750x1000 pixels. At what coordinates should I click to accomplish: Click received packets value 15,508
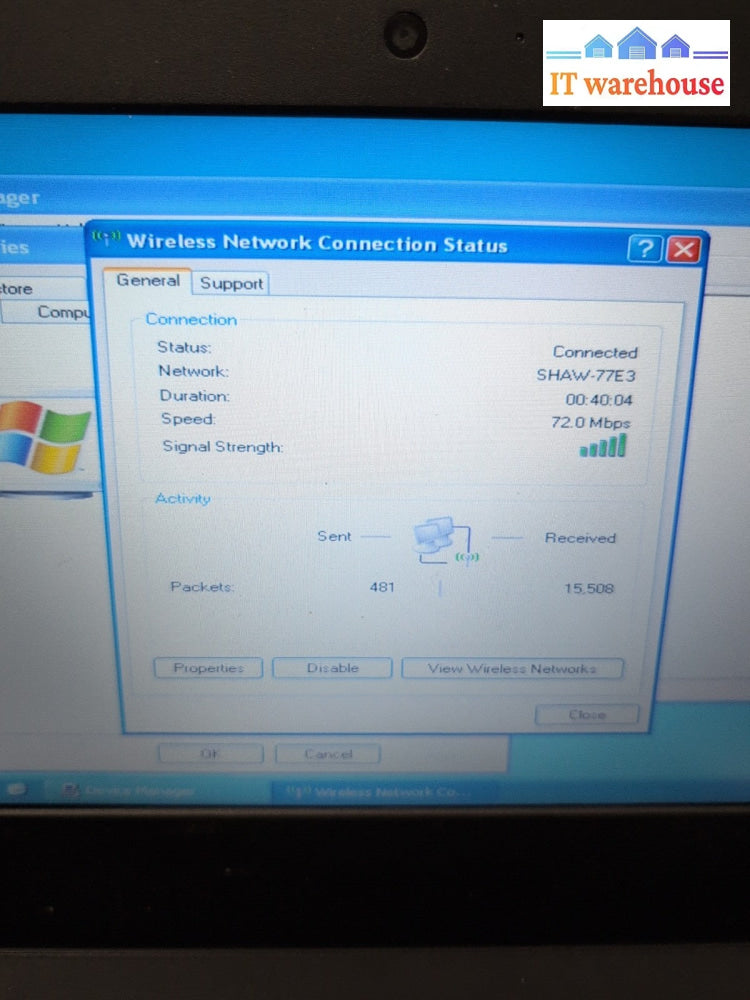[x=589, y=588]
